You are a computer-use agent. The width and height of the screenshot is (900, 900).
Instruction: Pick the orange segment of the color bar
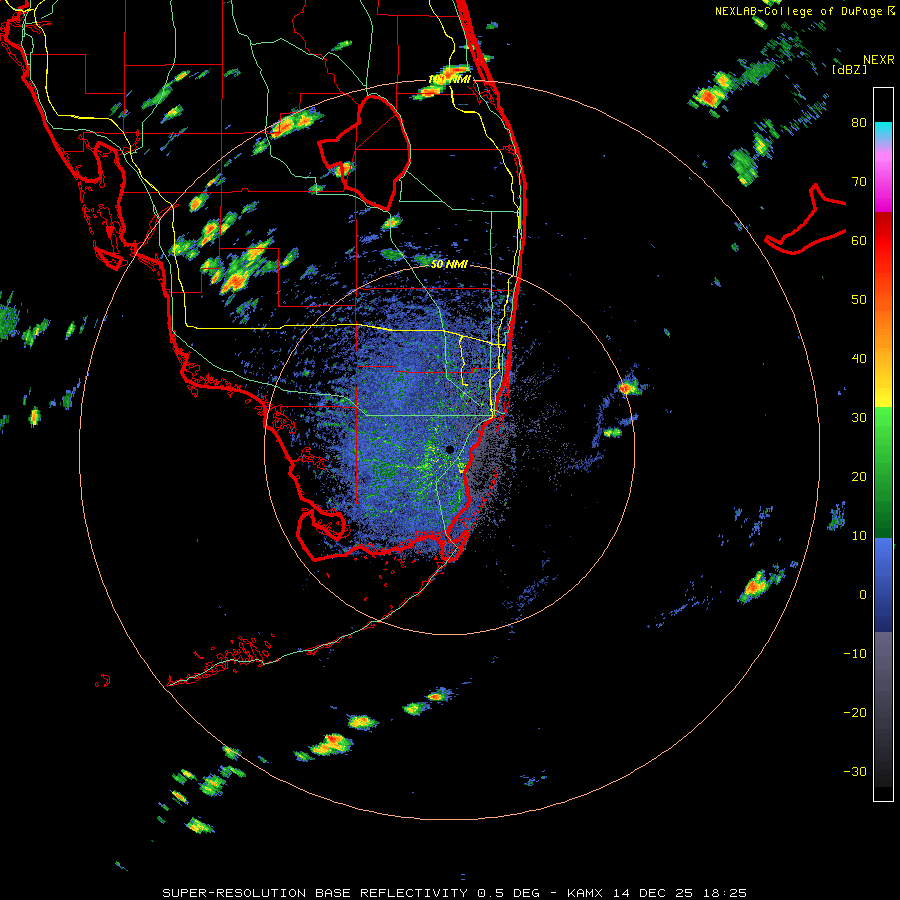coord(883,321)
